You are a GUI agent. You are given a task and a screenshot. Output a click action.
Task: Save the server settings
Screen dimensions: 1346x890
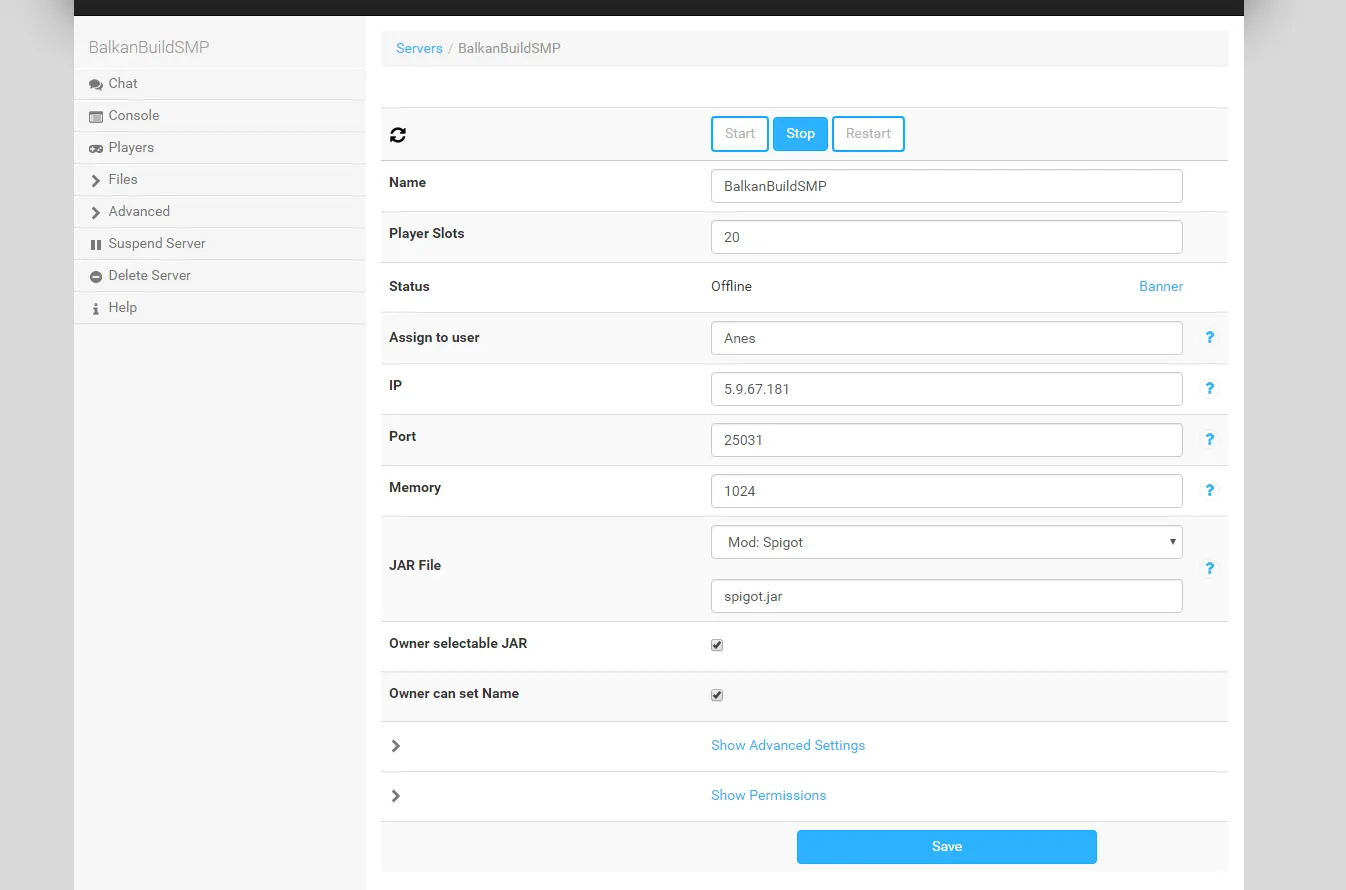point(946,846)
